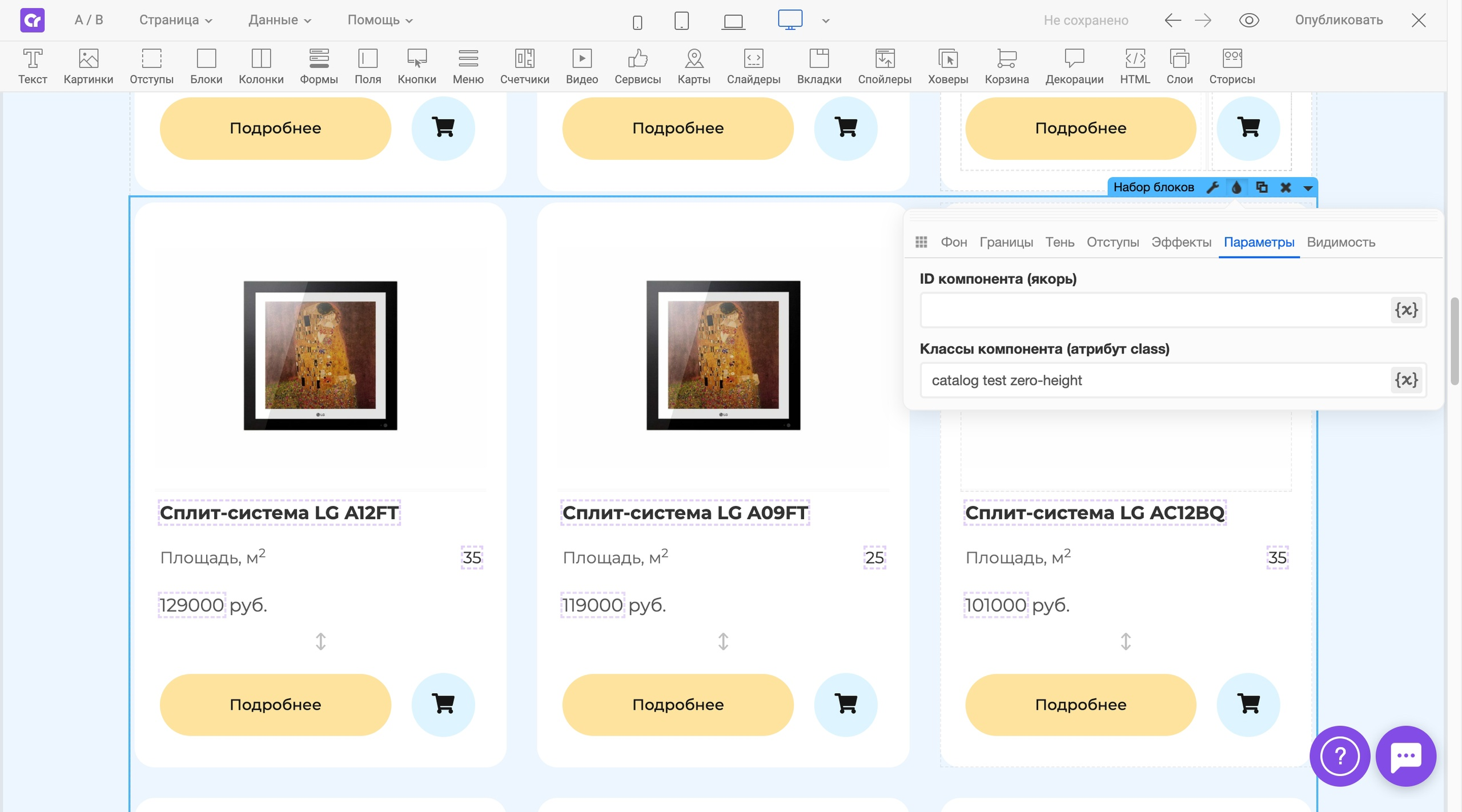Toggle page preview eye icon
The image size is (1462, 812).
coord(1249,21)
